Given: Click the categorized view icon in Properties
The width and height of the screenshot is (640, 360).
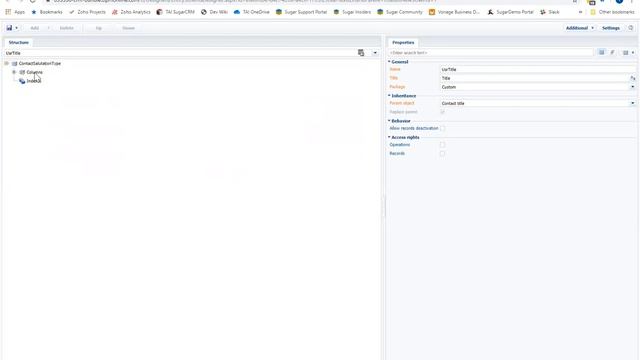Looking at the screenshot, I should [601, 52].
